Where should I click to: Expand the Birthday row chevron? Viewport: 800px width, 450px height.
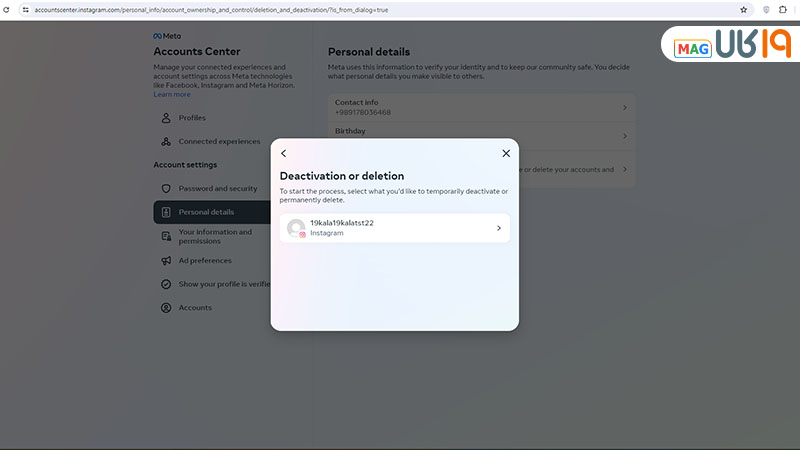pyautogui.click(x=624, y=135)
